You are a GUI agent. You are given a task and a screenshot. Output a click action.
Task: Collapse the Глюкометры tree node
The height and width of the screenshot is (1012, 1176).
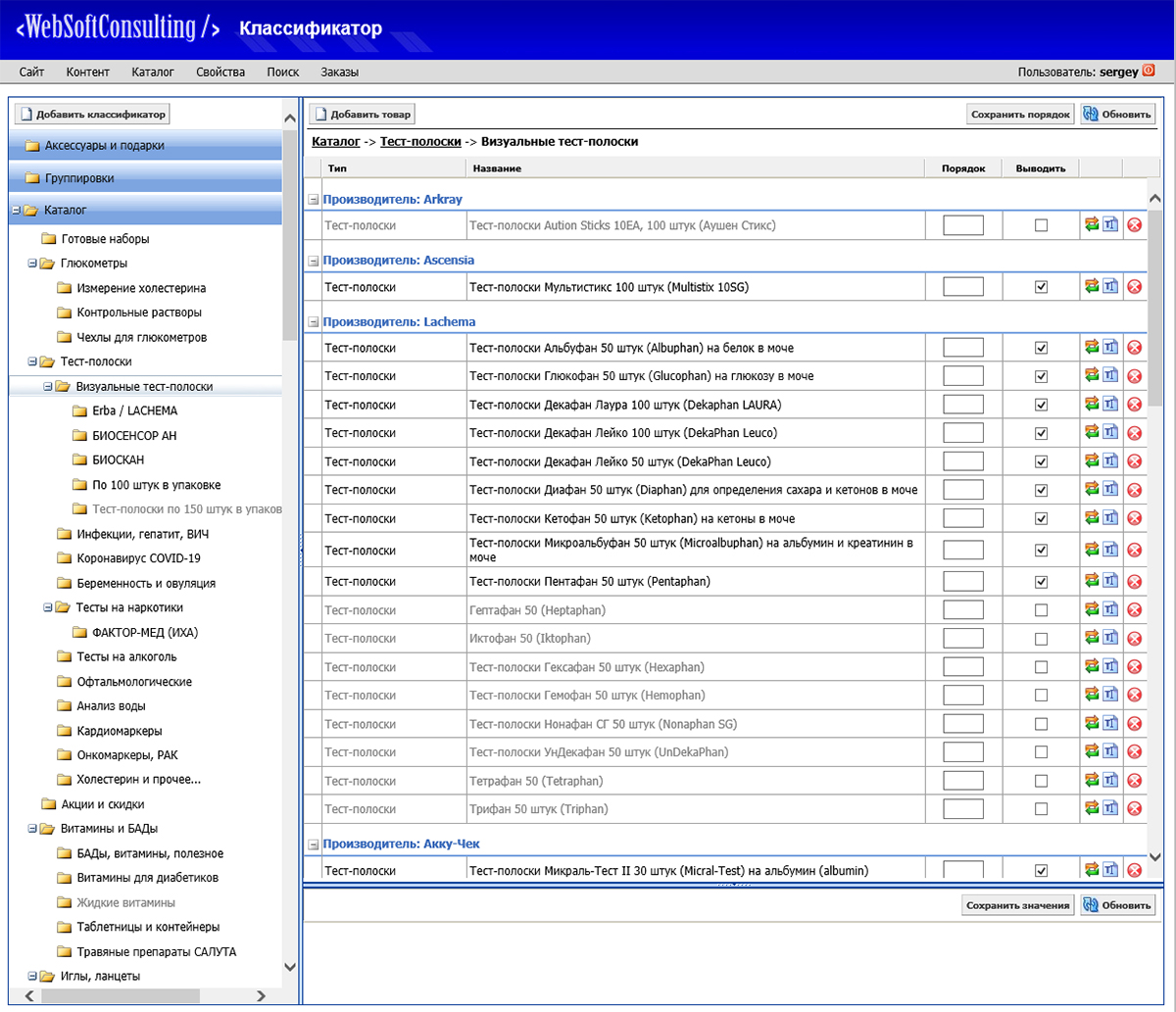(31, 263)
